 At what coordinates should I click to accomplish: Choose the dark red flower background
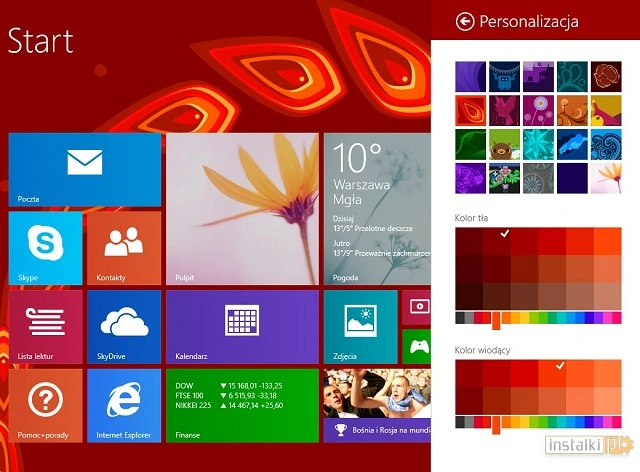pos(606,76)
